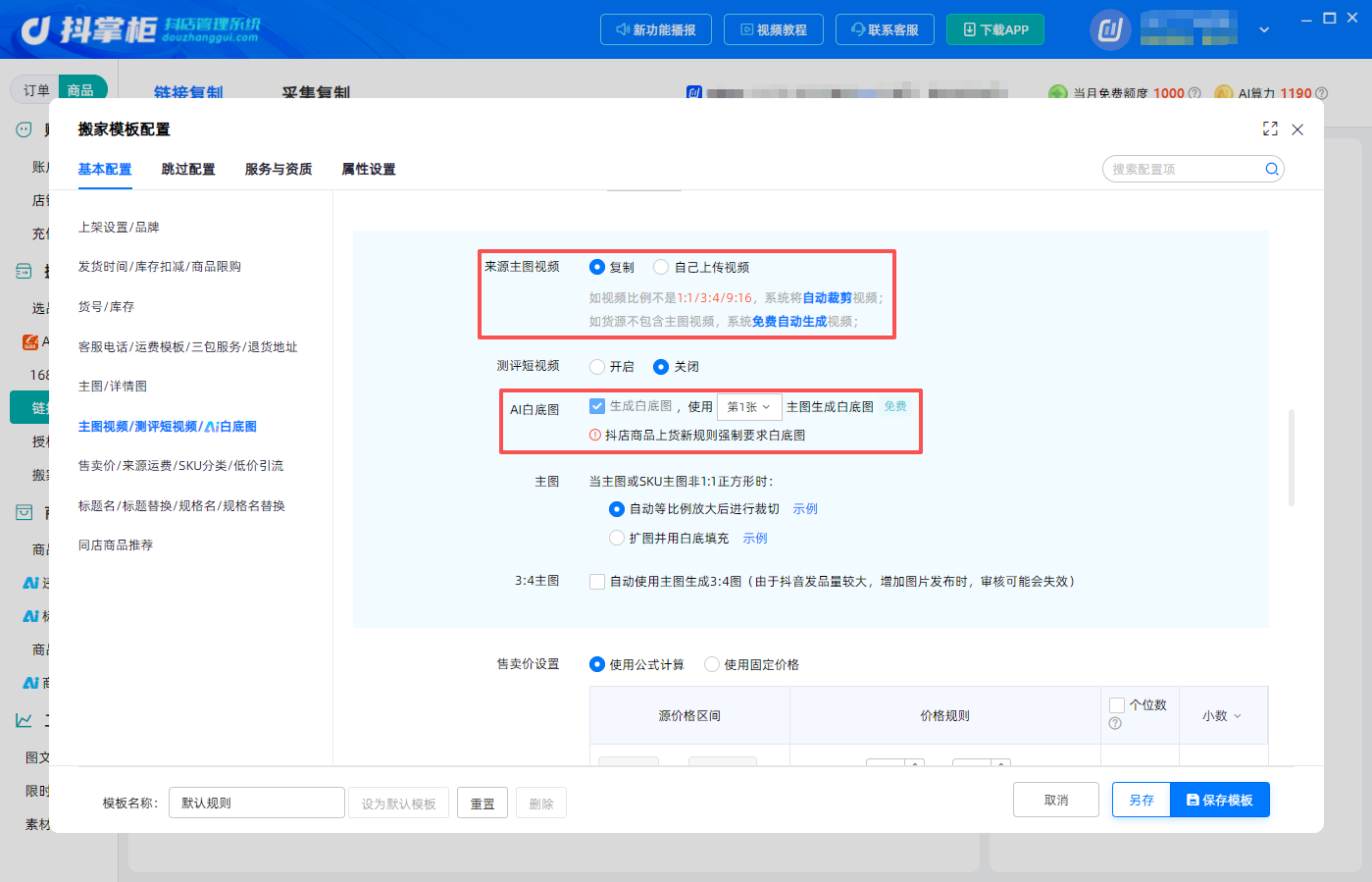This screenshot has width=1372, height=882.
Task: Expand the account dropdown chevron at top
Action: (x=1264, y=29)
